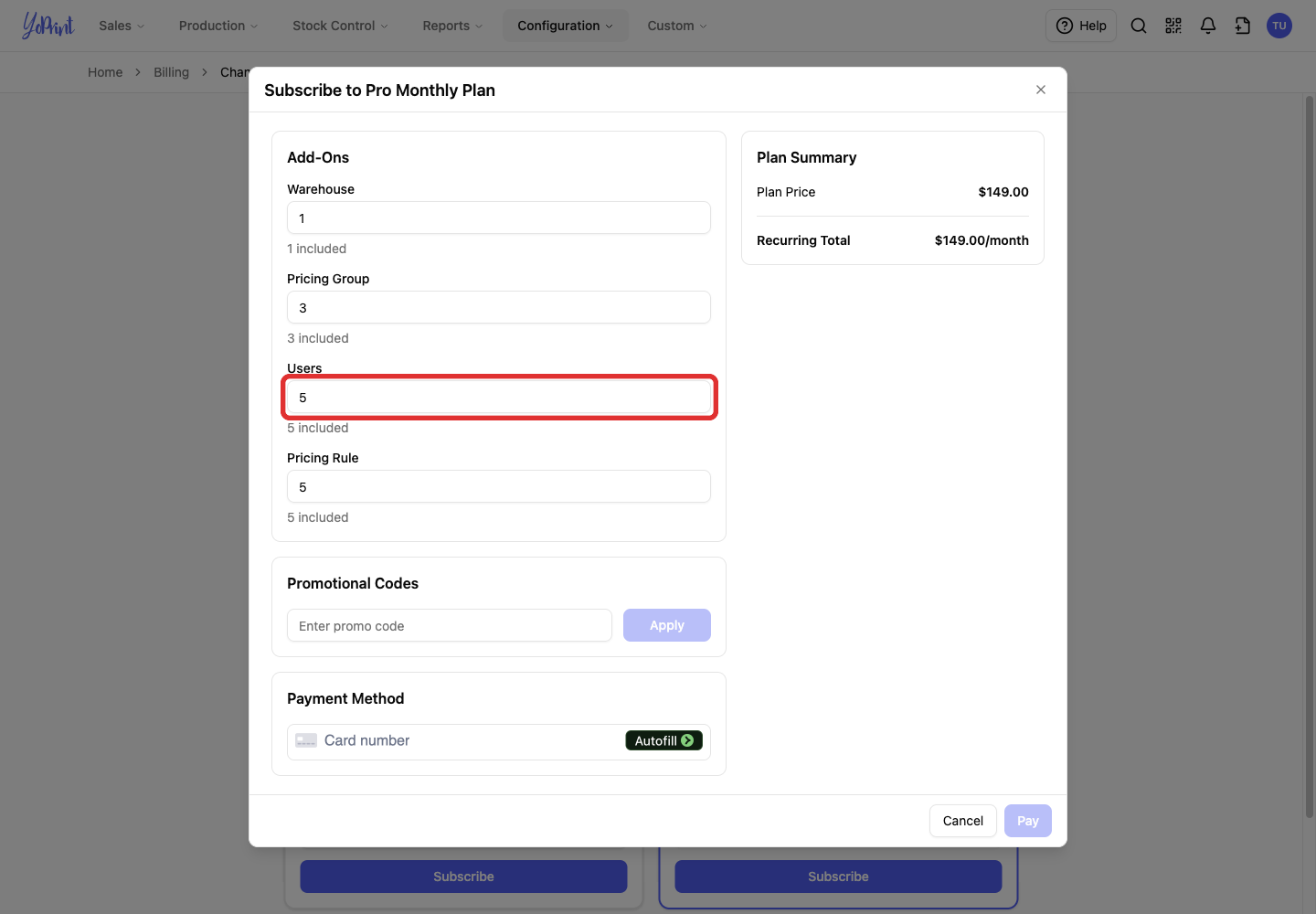Click the Enter promo code field

pyautogui.click(x=450, y=625)
